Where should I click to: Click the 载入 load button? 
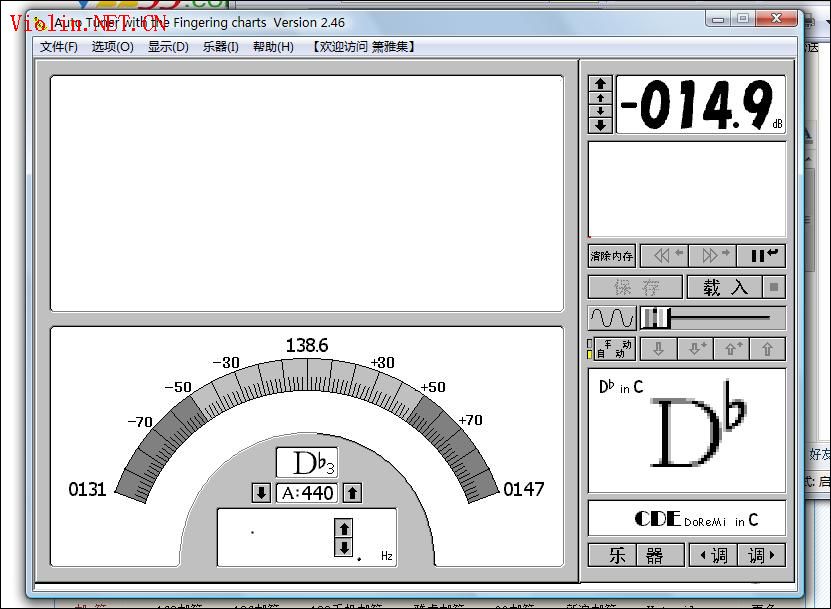[x=724, y=287]
